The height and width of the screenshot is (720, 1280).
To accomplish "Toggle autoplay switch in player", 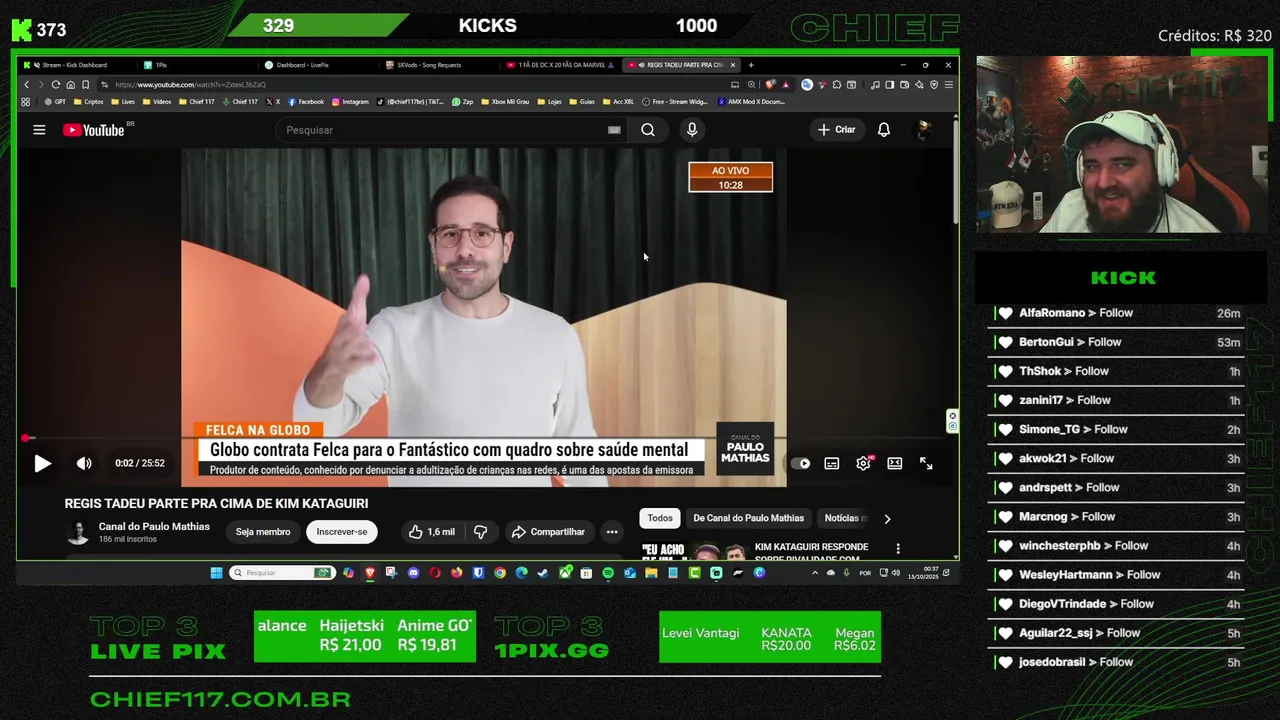I will (801, 463).
